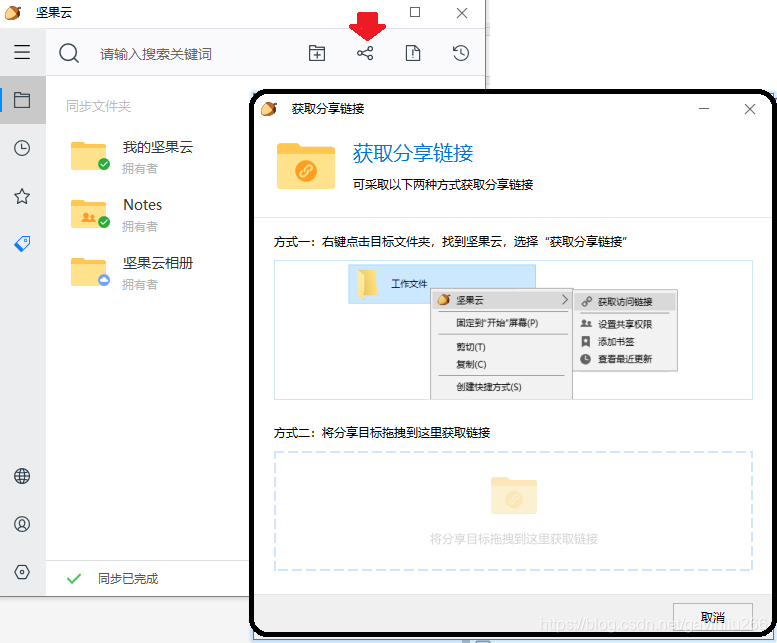Click the faded folder icon in drop zone

pyautogui.click(x=513, y=495)
